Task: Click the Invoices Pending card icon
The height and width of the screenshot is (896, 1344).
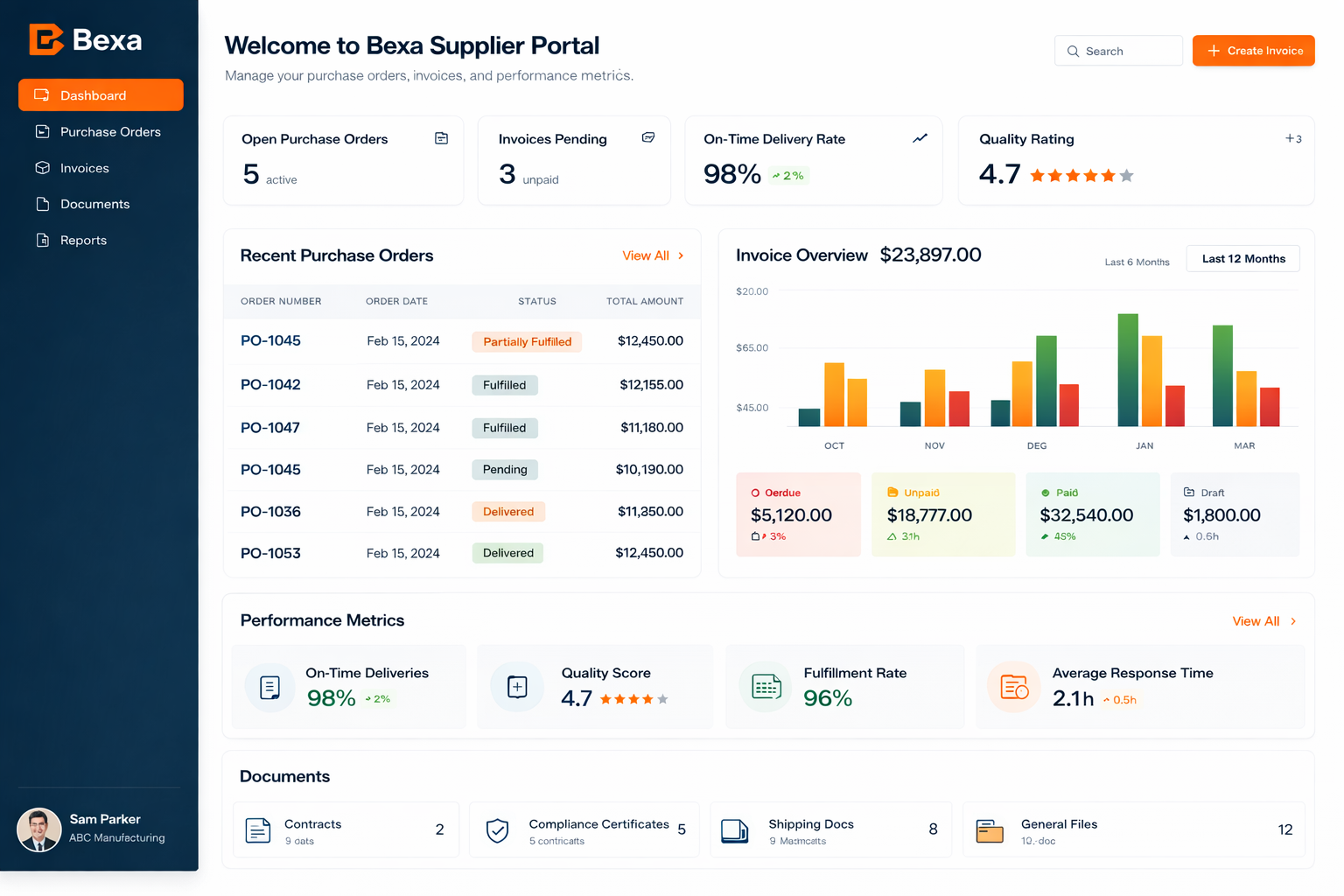Action: (647, 137)
